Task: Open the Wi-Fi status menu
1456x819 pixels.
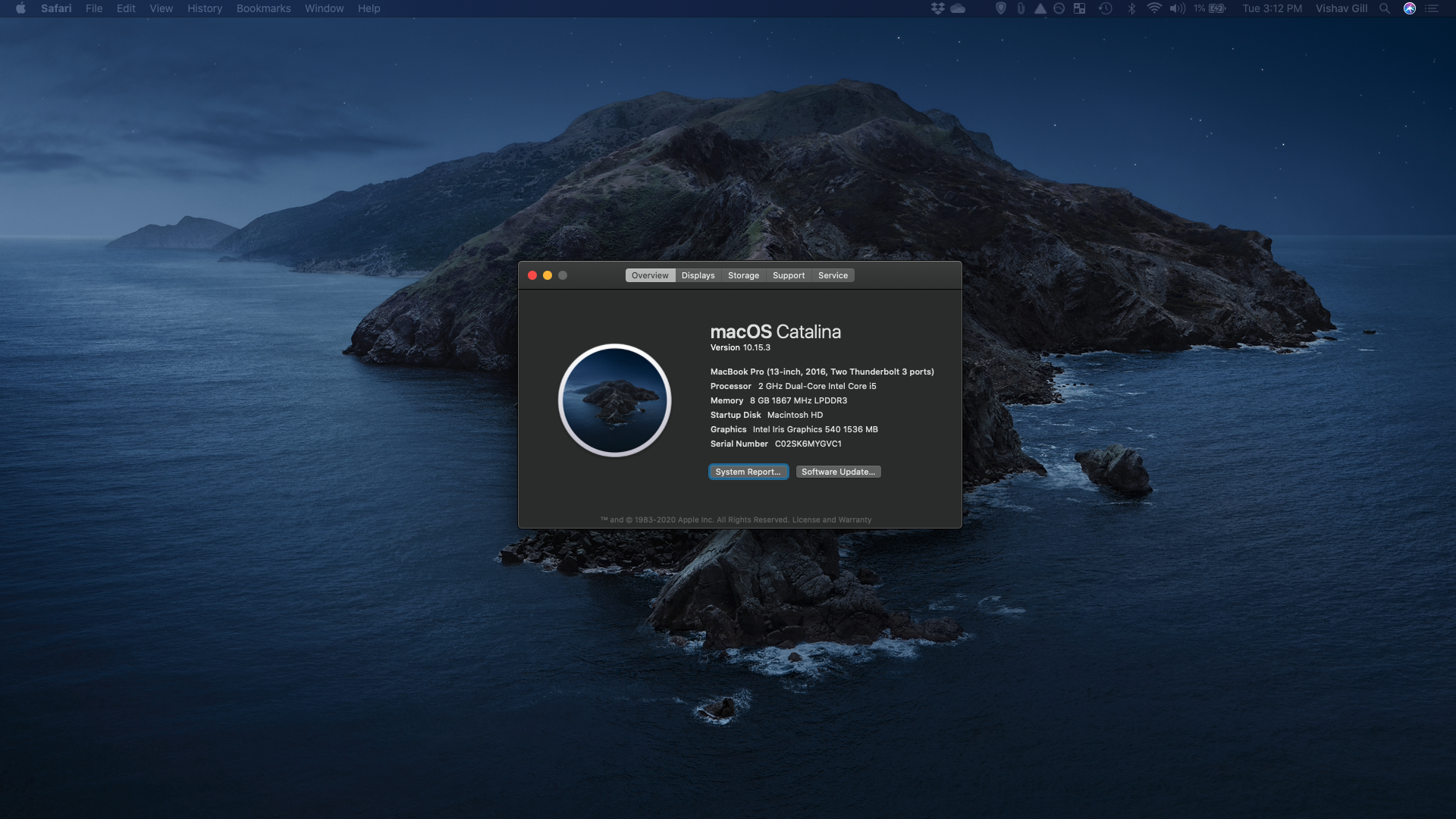Action: (1154, 8)
